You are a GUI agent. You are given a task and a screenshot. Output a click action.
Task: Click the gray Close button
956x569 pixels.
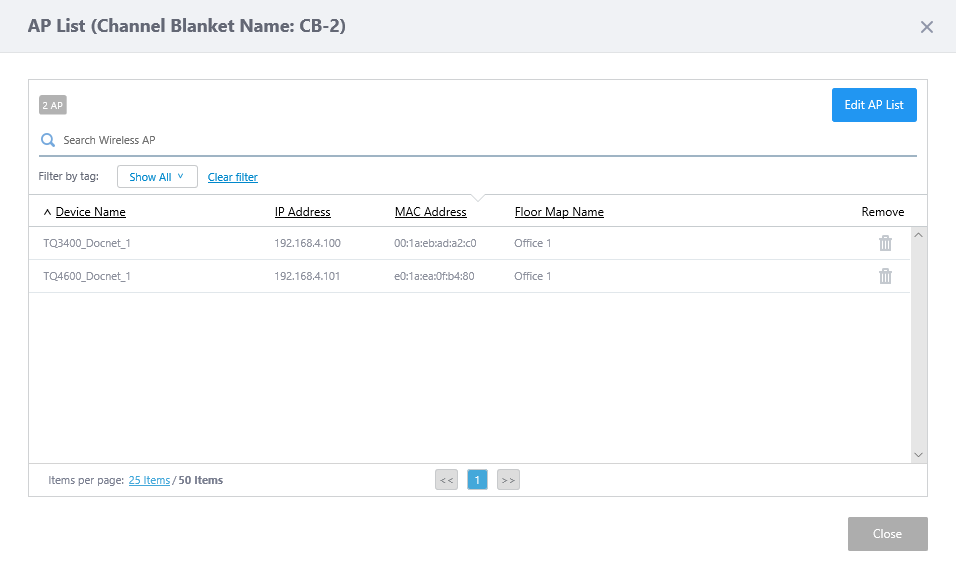click(887, 534)
